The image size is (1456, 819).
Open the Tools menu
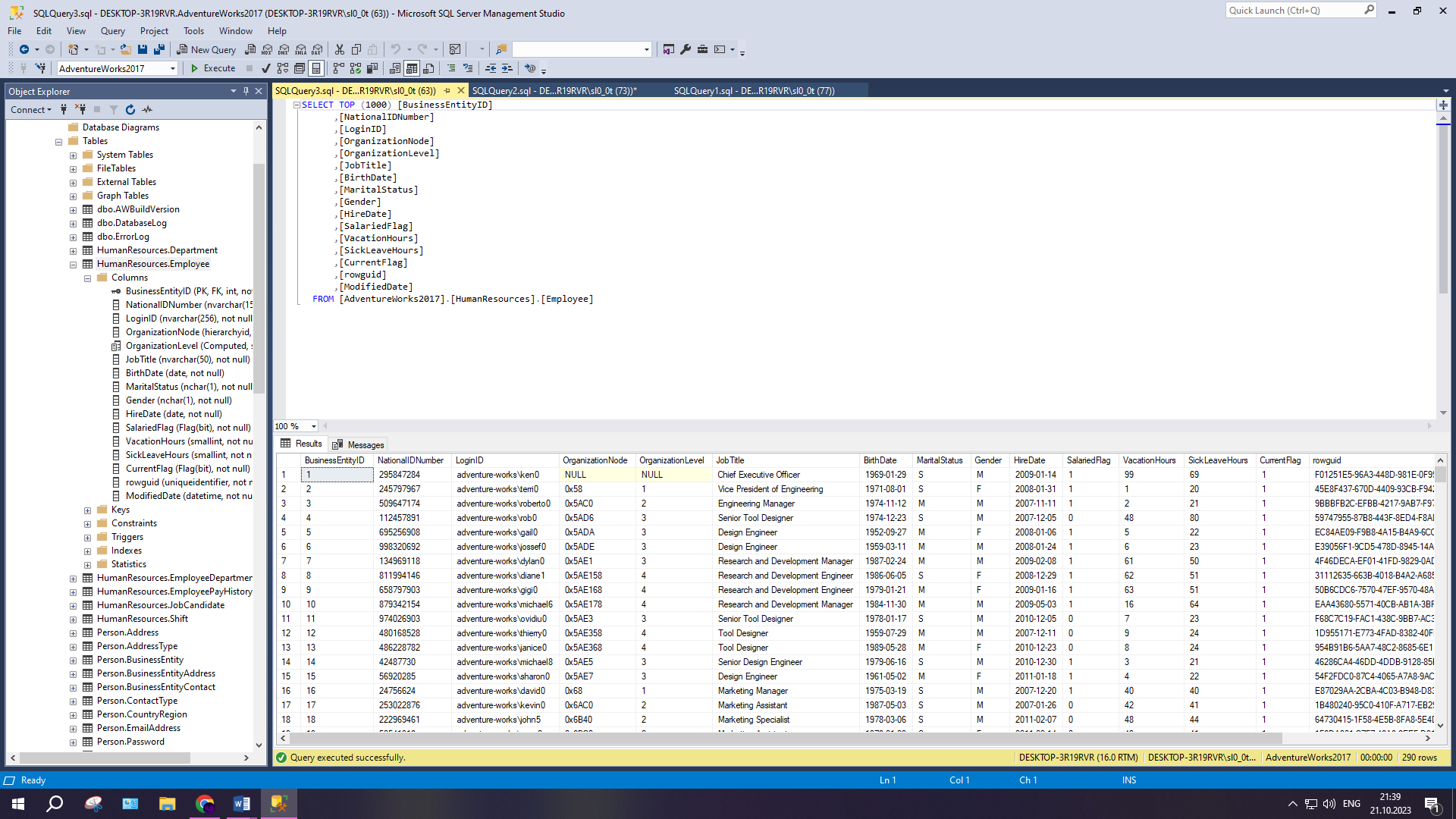click(x=193, y=31)
